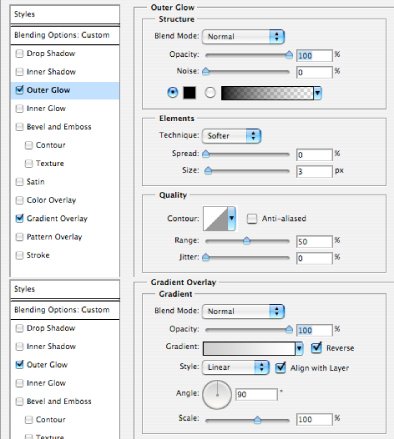The width and height of the screenshot is (394, 439).
Task: Select the solid color radio button
Action: (x=173, y=92)
